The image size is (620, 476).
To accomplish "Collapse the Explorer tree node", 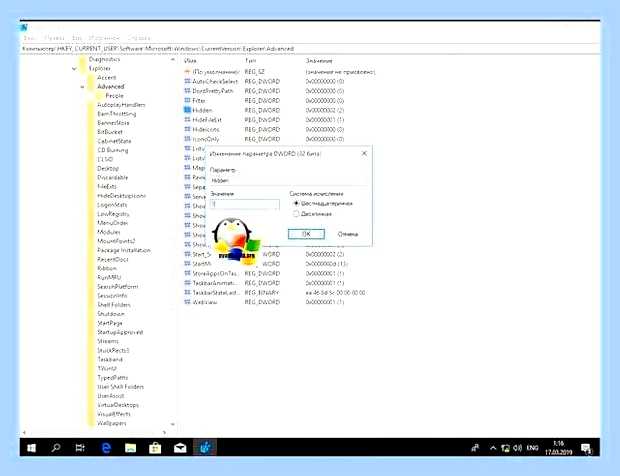I will point(74,69).
